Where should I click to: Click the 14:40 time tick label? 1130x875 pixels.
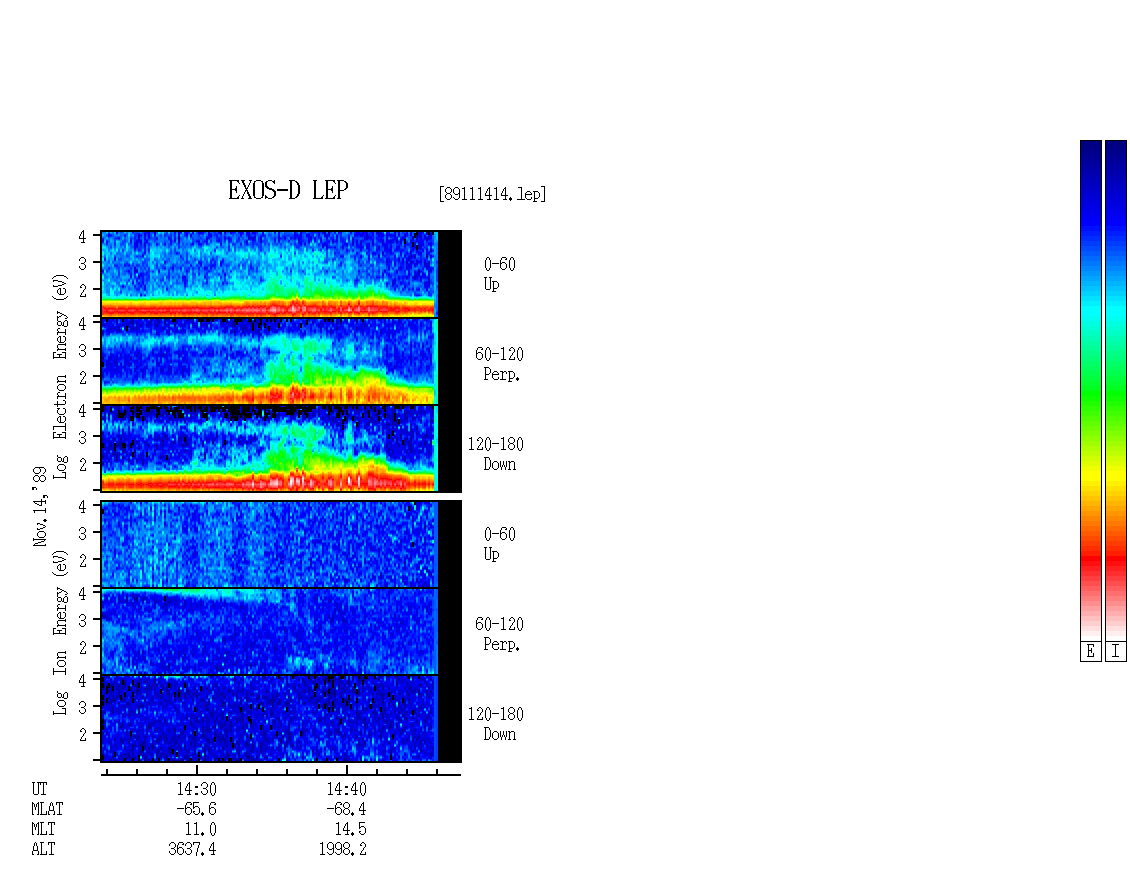[x=347, y=789]
